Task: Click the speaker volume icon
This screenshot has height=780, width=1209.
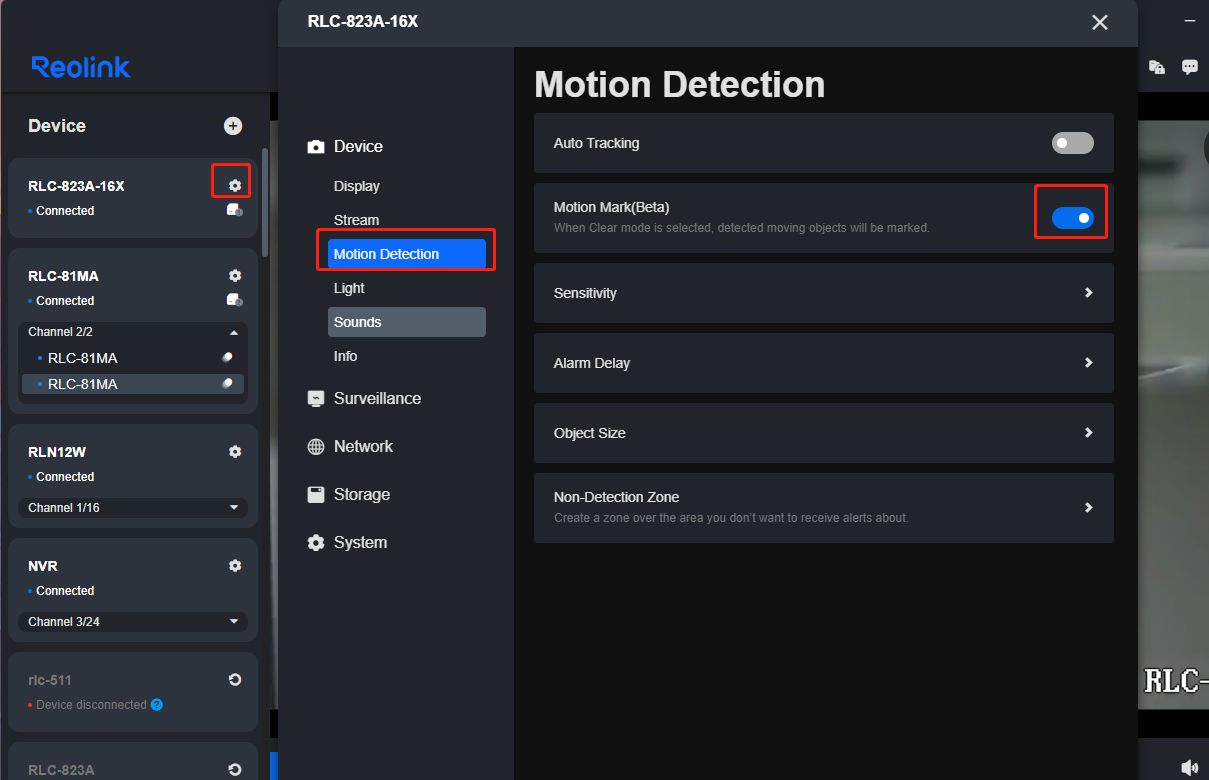Action: 1190,768
